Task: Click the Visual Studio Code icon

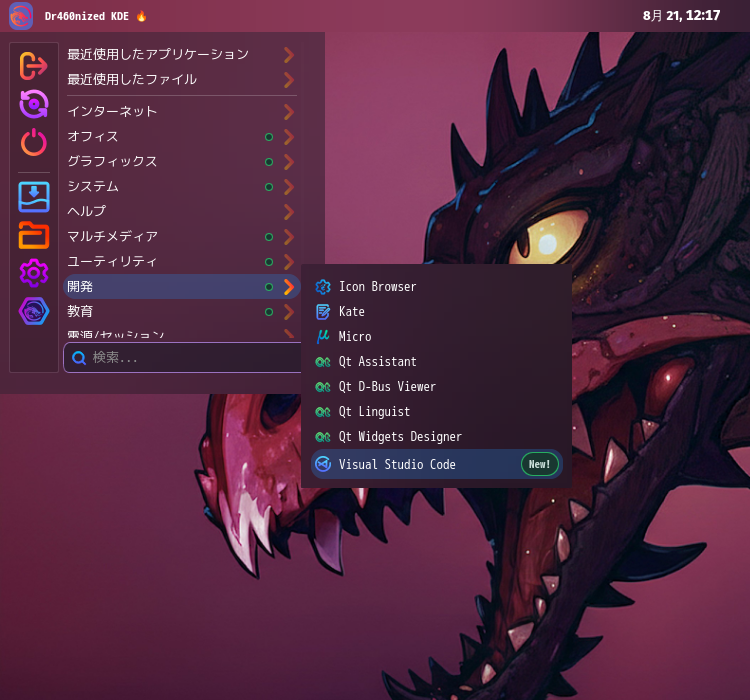Action: click(323, 464)
